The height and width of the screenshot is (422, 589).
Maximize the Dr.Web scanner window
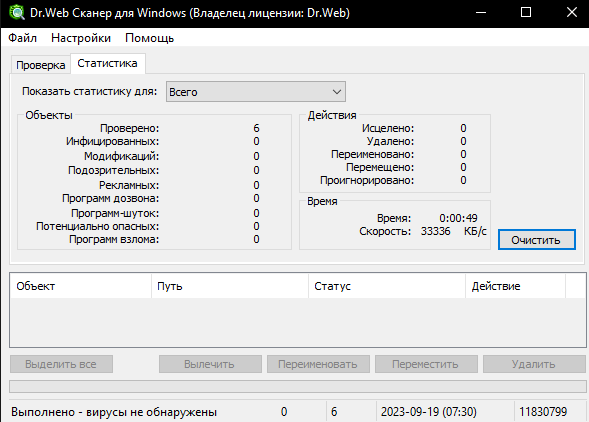pyautogui.click(x=526, y=12)
